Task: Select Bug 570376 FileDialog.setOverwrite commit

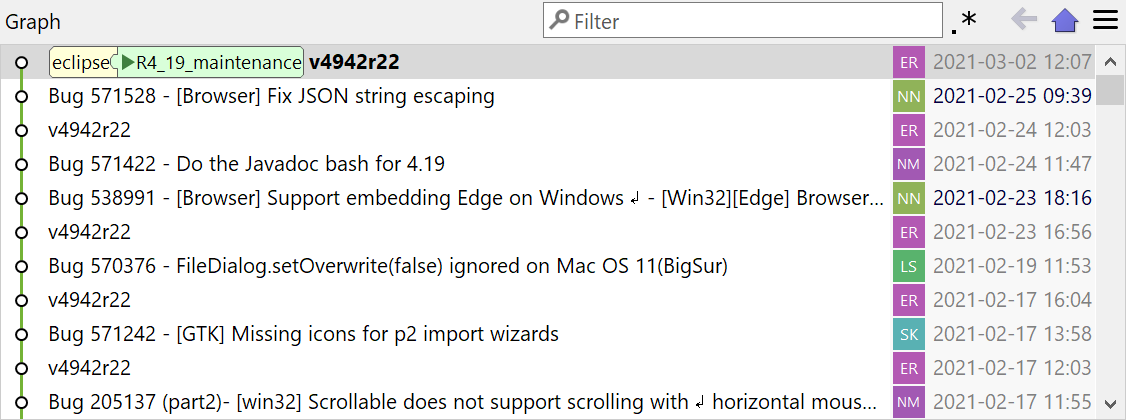Action: pyautogui.click(x=387, y=266)
